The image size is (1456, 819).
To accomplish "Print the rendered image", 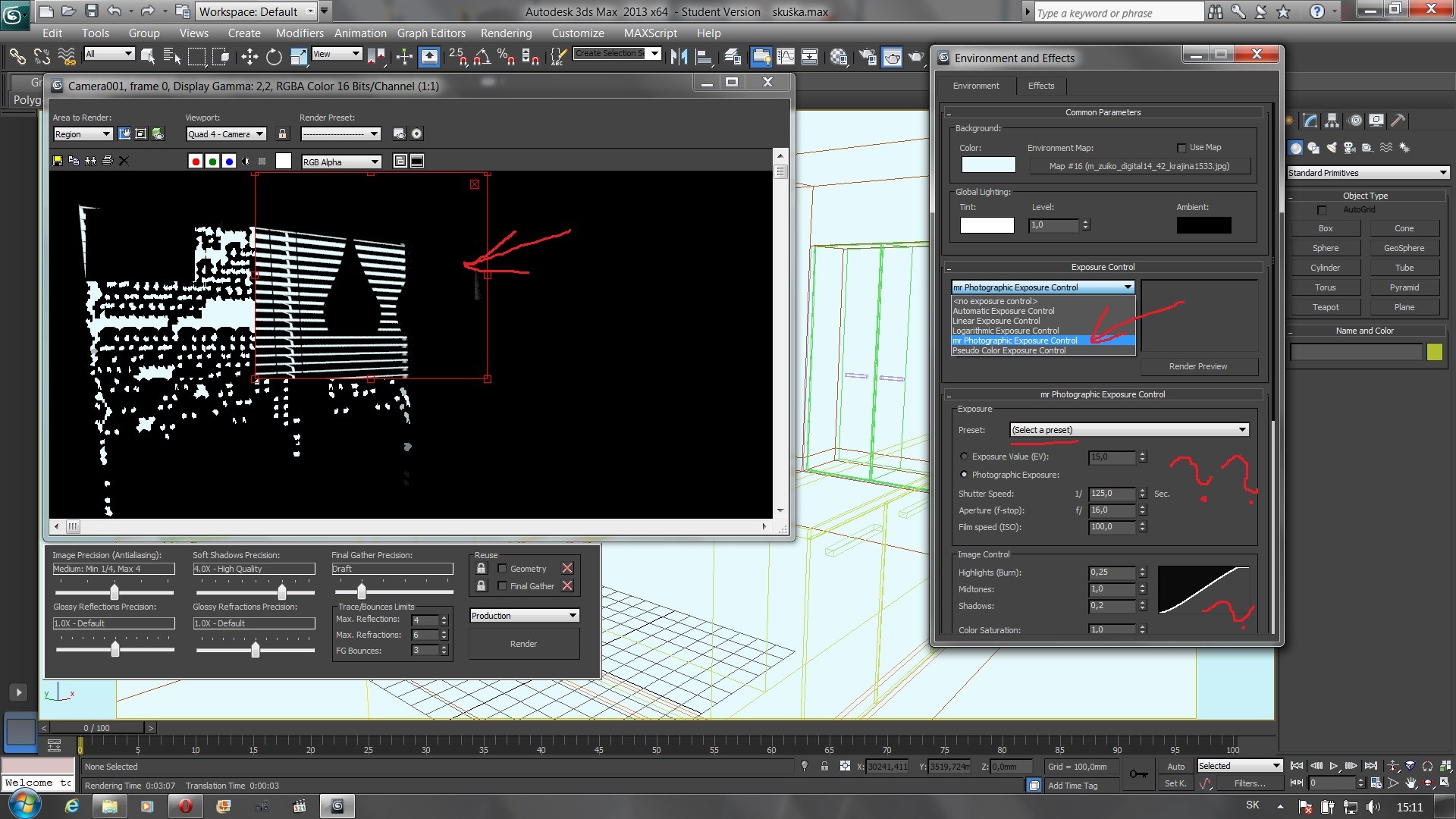I will click(107, 161).
